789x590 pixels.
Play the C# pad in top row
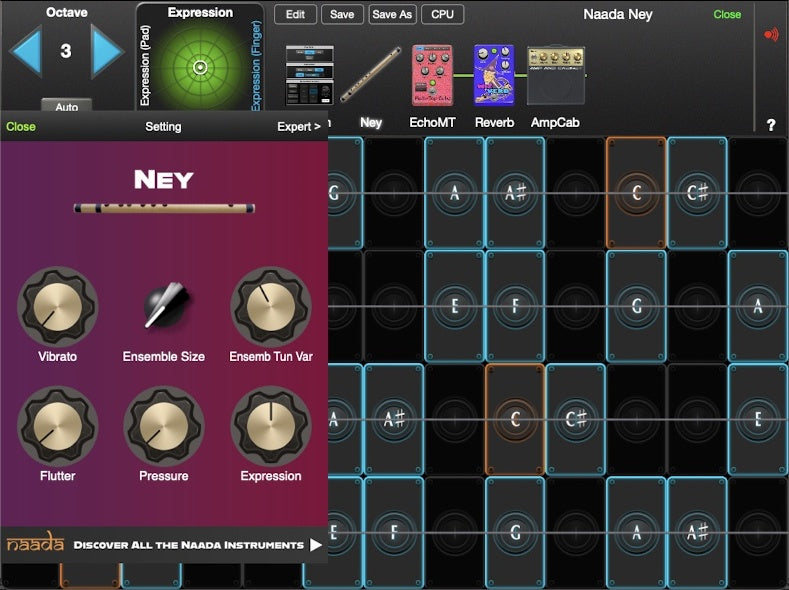(x=697, y=193)
